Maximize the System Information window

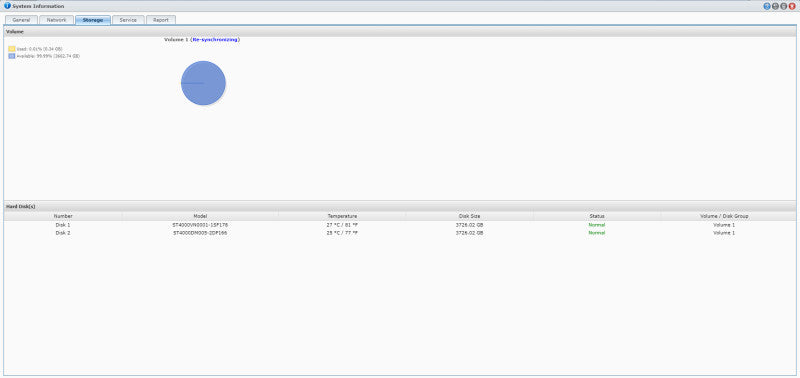tap(783, 6)
